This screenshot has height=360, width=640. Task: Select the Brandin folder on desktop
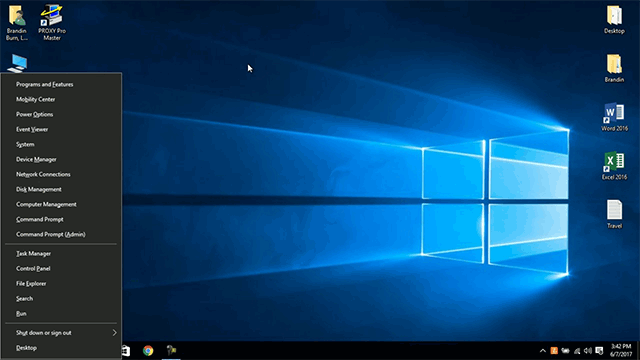click(614, 68)
